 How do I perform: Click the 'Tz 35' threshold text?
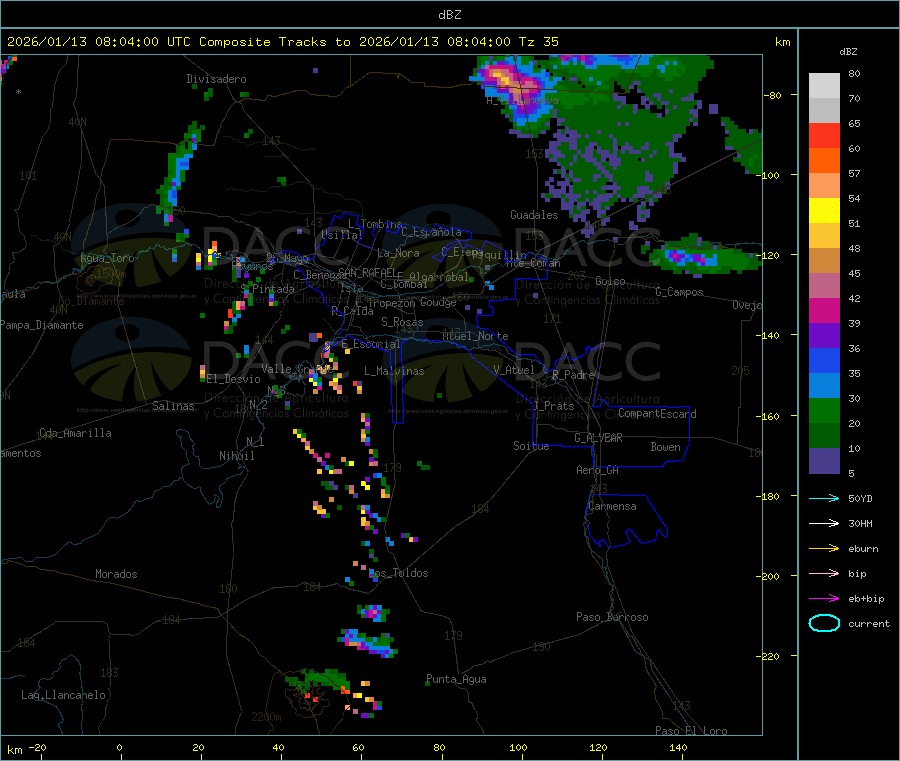(x=538, y=42)
